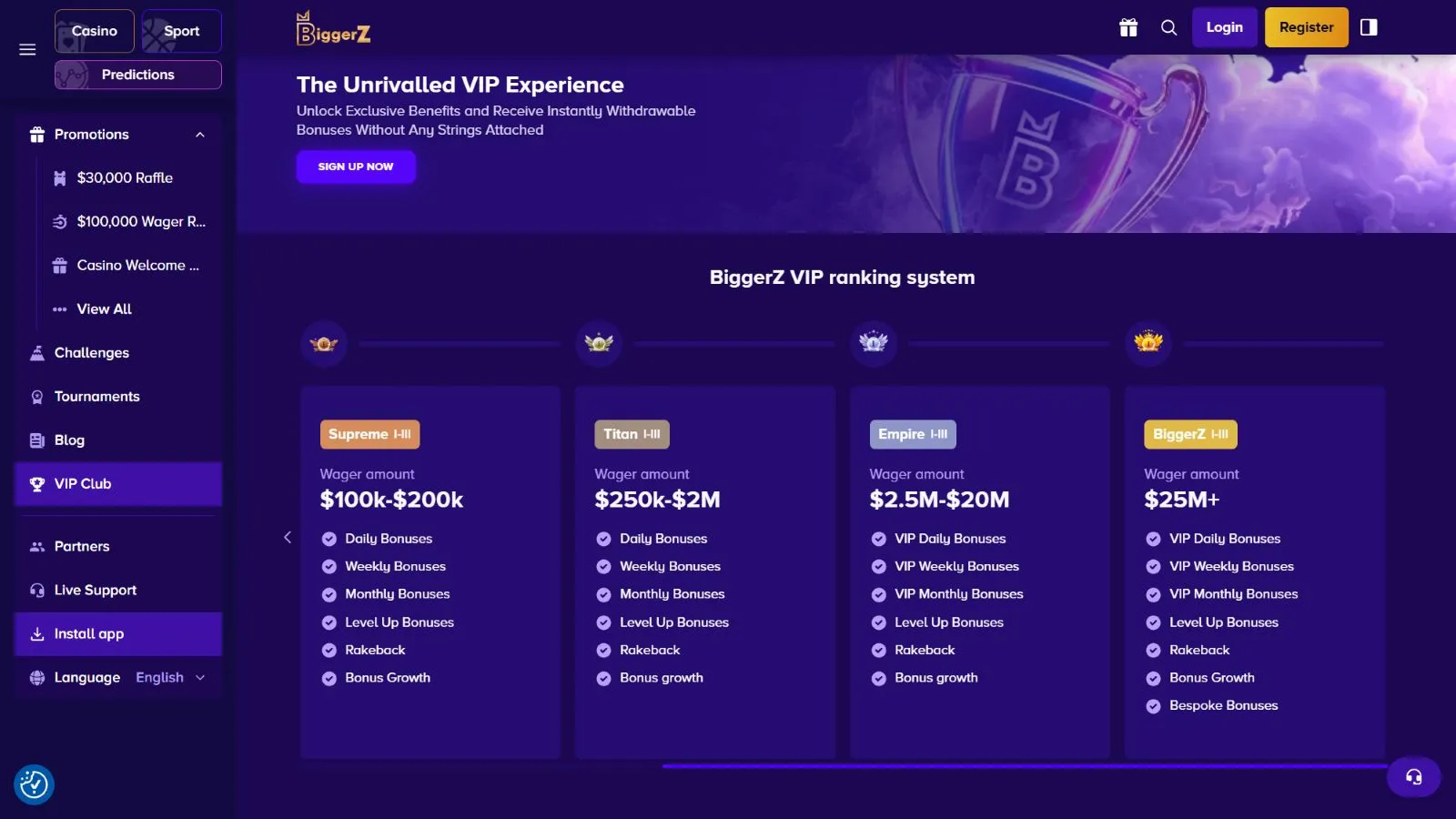Click the horizontal scrollbar under VIP cards

coord(1024,766)
